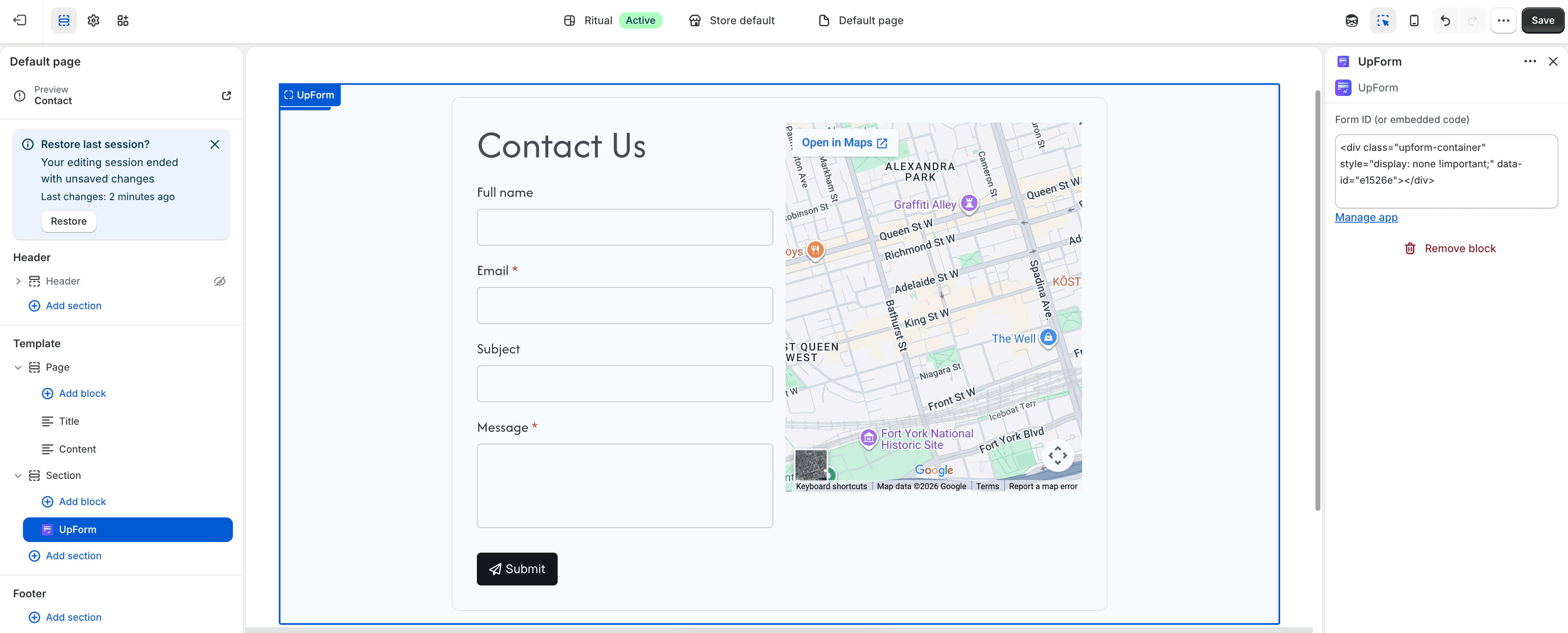Dismiss the Restore last session banner
The image size is (1568, 633).
(x=215, y=144)
